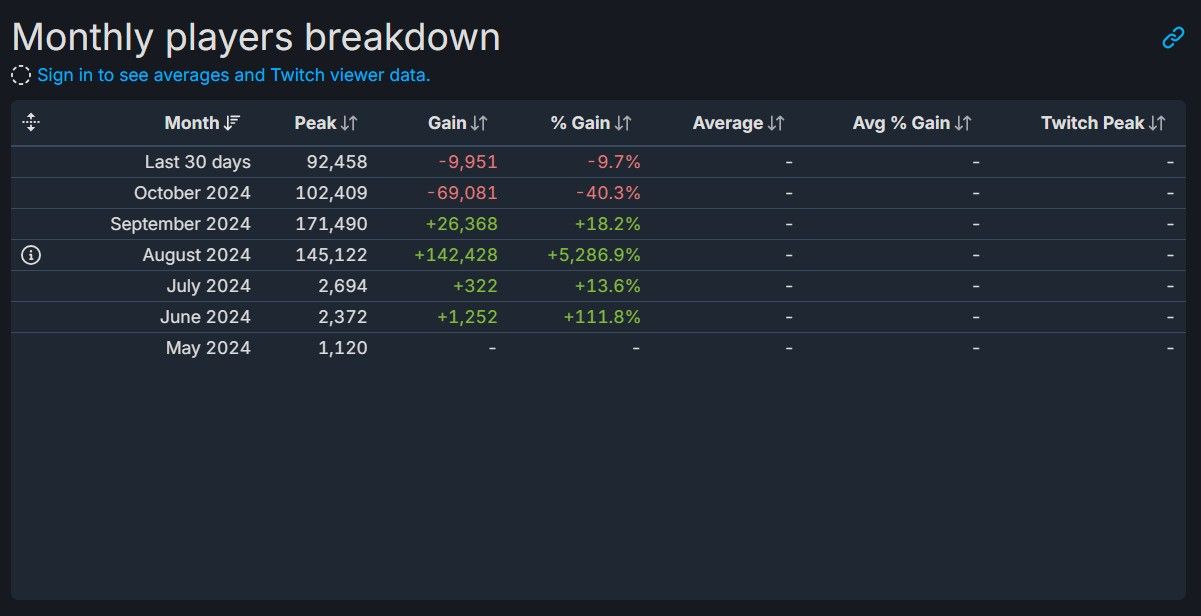This screenshot has width=1201, height=616.
Task: Open the info icon beside August 2024
Action: 31,255
